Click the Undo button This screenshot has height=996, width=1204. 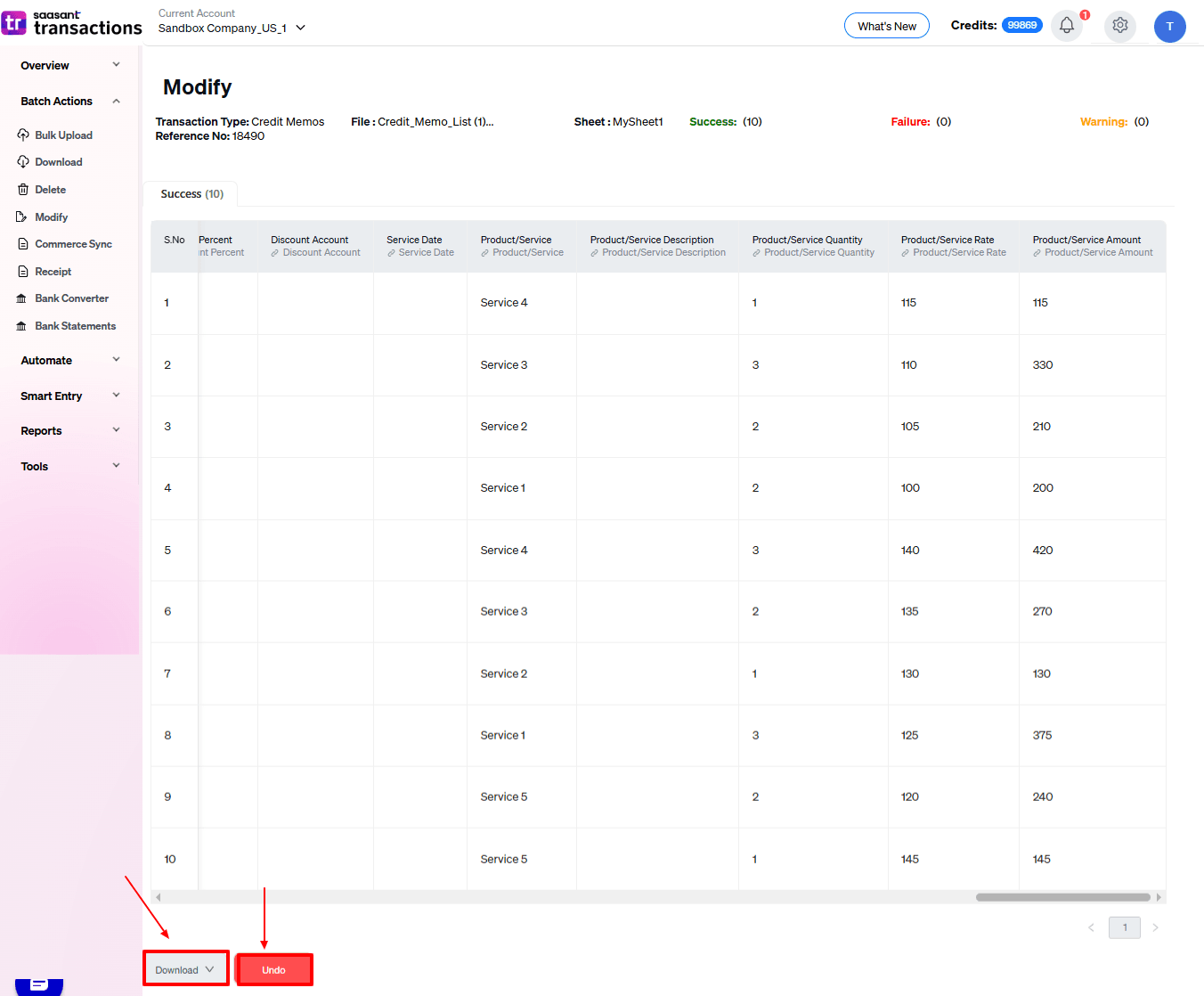(x=273, y=969)
